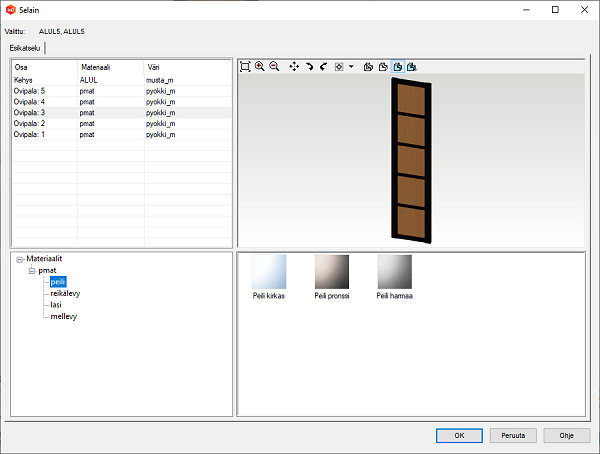
Task: Choose the Peili pronssi material swatch
Action: coord(332,272)
